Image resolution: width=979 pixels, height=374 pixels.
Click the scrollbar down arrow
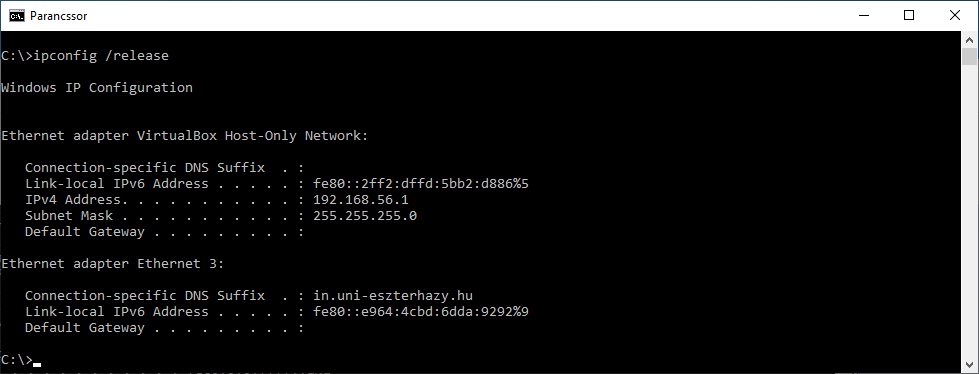pos(969,363)
